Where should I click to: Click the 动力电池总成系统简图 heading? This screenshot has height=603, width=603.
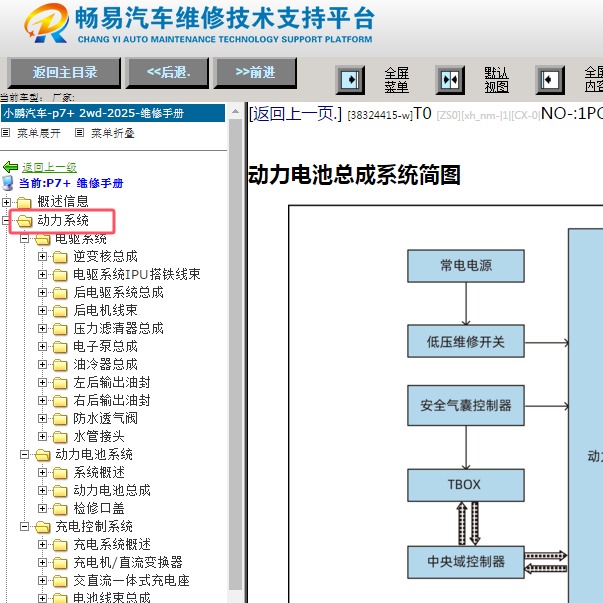[354, 175]
